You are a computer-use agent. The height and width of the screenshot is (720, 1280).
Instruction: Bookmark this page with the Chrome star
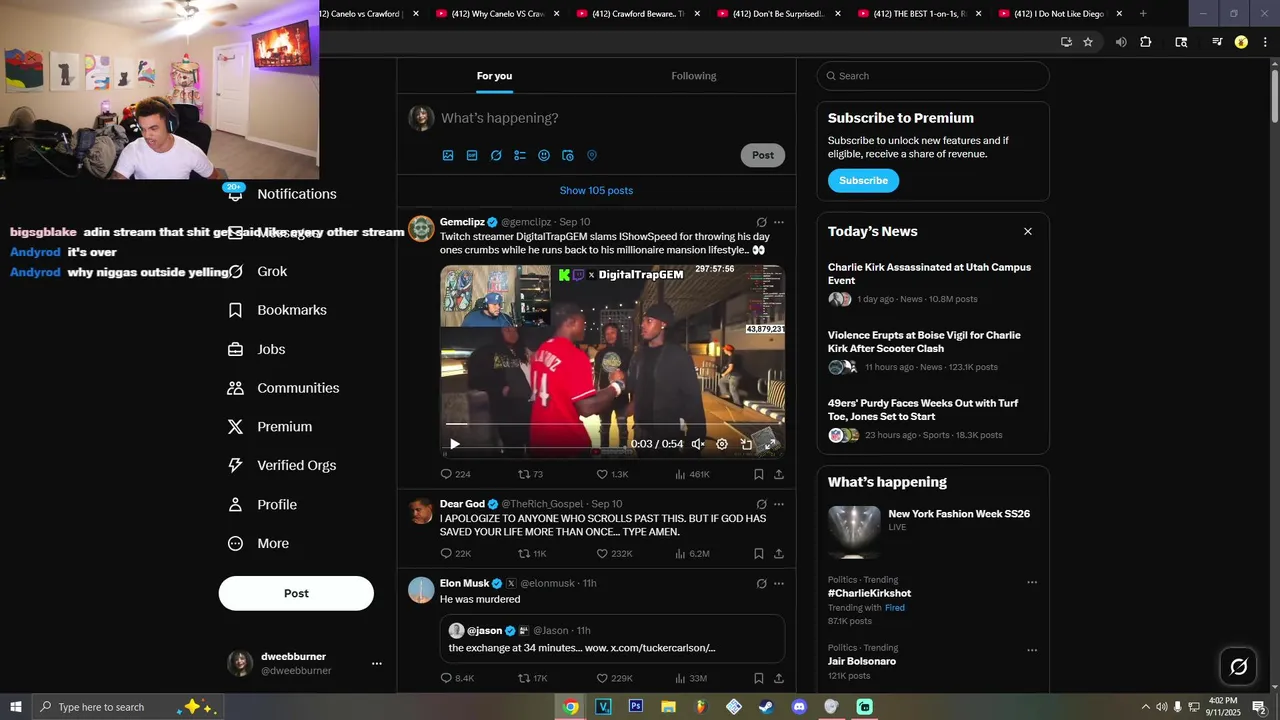click(x=1088, y=42)
